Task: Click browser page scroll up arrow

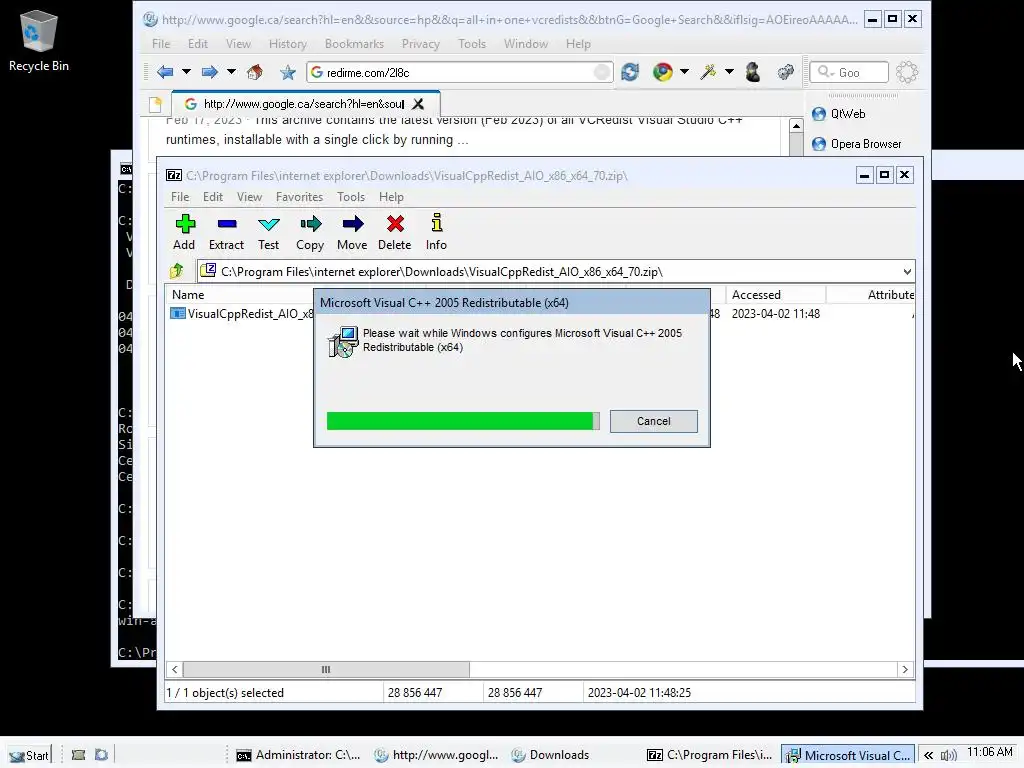Action: click(795, 126)
